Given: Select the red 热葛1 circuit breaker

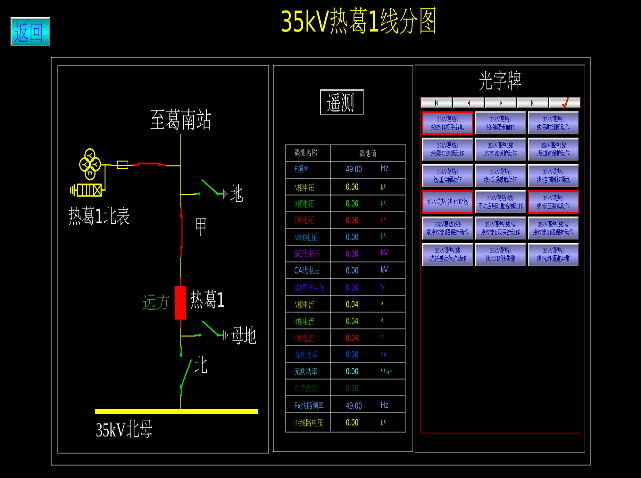Looking at the screenshot, I should click(x=180, y=303).
